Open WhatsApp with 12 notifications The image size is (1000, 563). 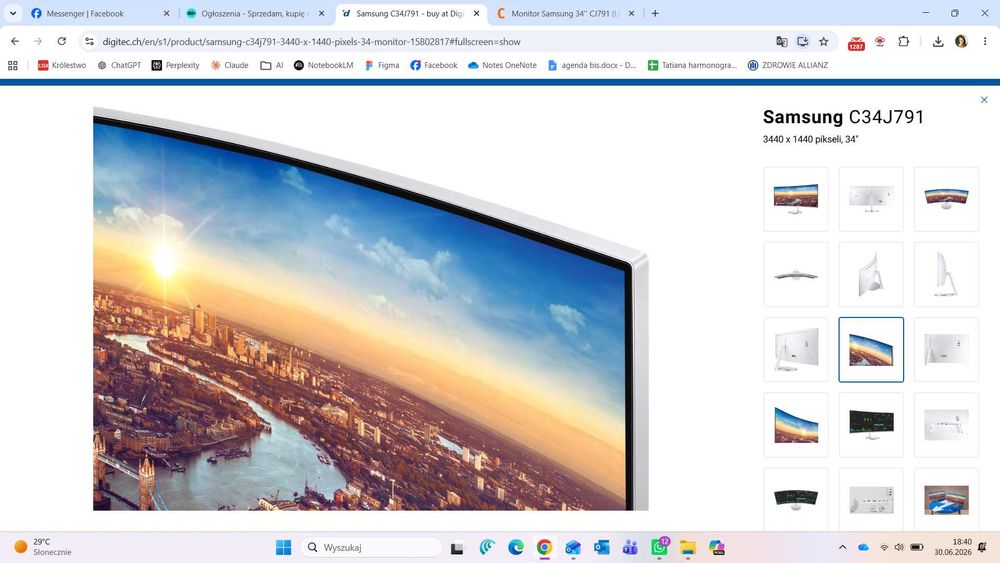[x=659, y=546]
